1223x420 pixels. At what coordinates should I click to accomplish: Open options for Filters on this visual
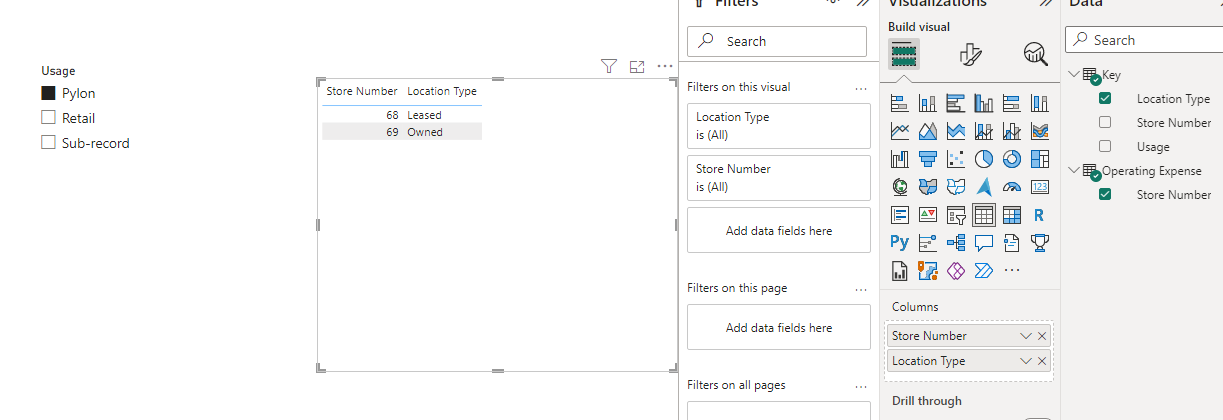coord(861,88)
